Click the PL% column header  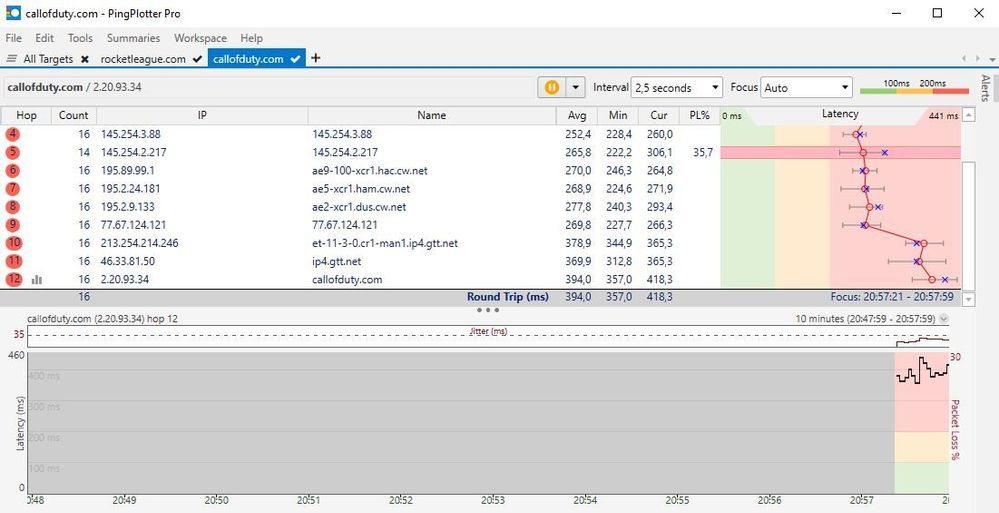pyautogui.click(x=699, y=115)
